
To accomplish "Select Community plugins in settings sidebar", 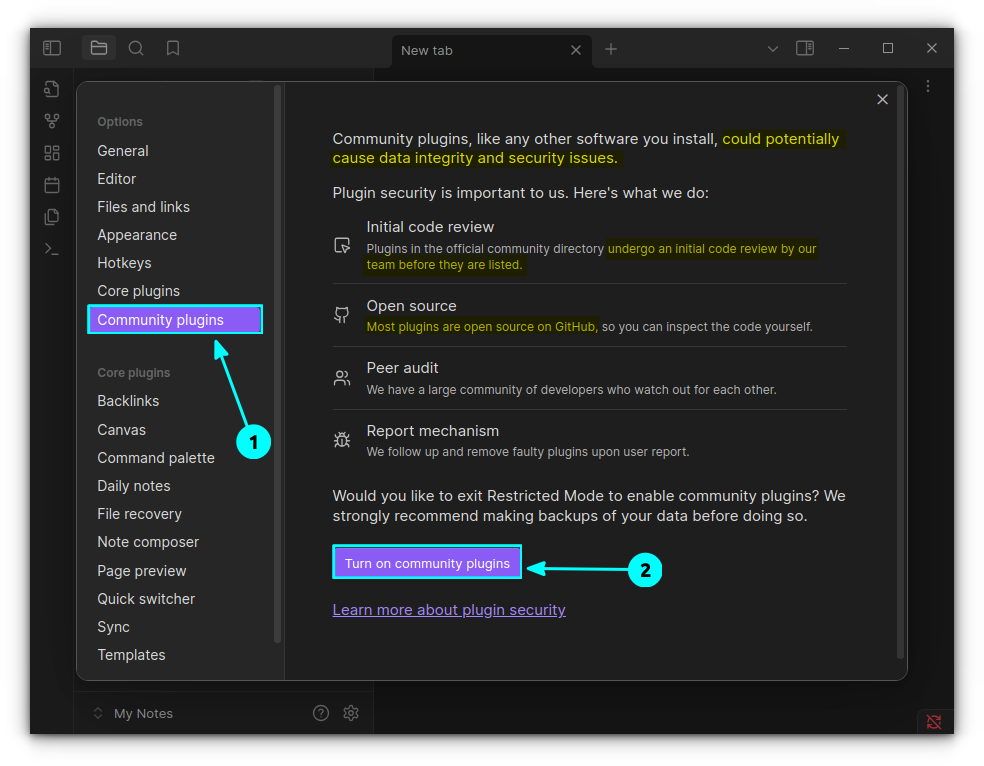I will click(174, 320).
